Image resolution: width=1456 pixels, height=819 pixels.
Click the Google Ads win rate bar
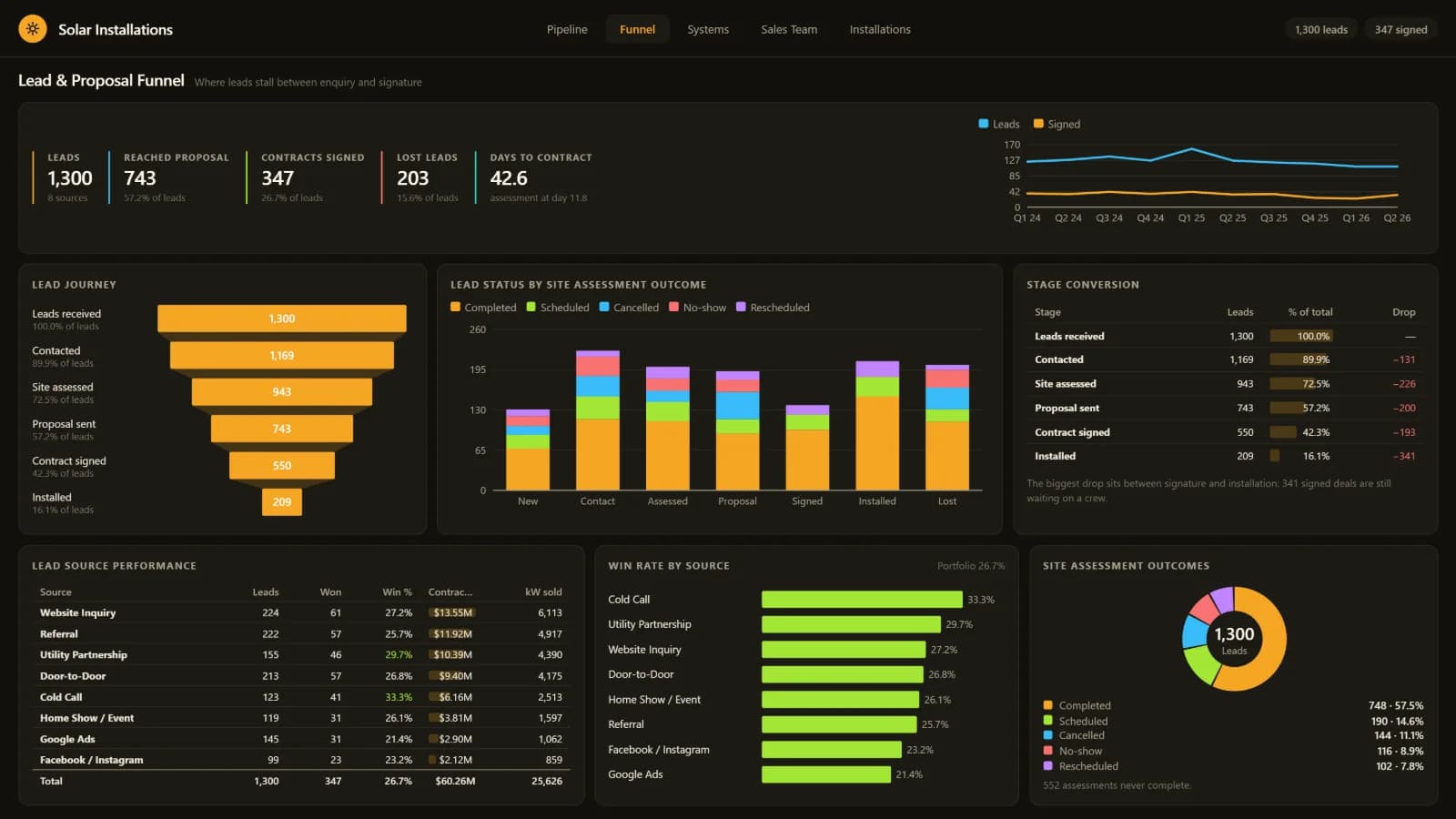point(826,774)
